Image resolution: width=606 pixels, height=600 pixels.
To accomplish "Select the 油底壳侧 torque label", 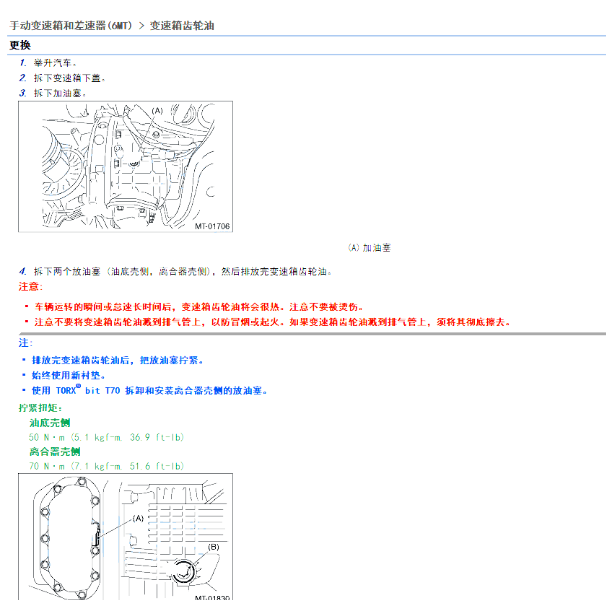I will pyautogui.click(x=50, y=423).
